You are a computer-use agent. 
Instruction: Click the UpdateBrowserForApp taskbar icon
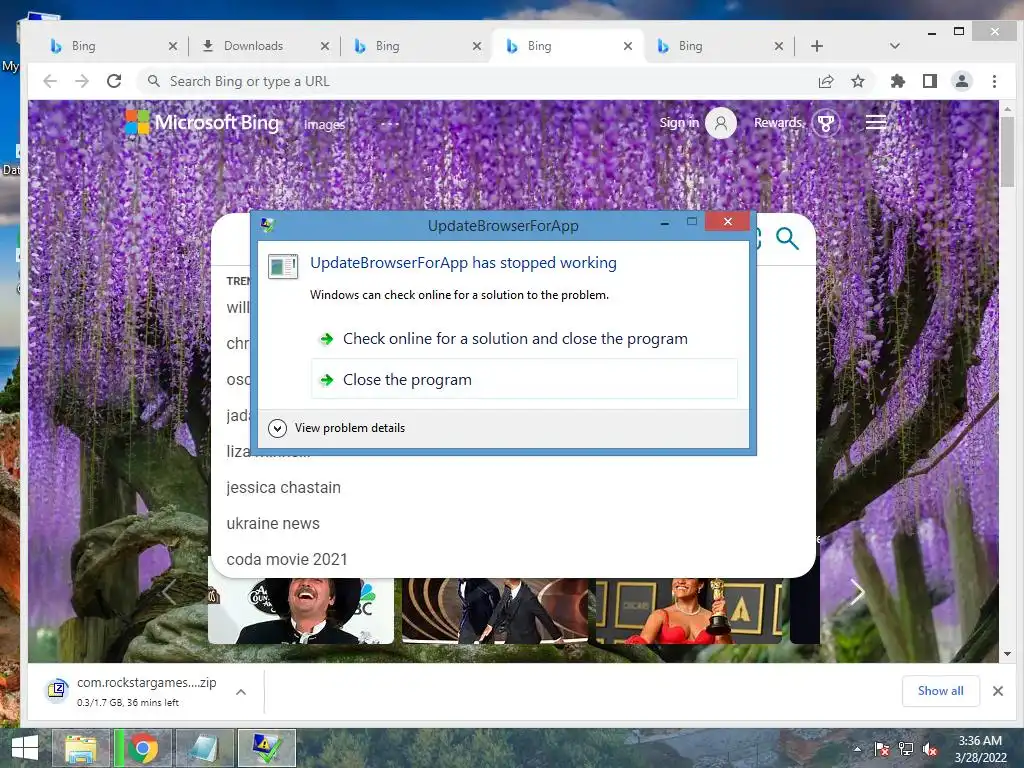pos(266,748)
